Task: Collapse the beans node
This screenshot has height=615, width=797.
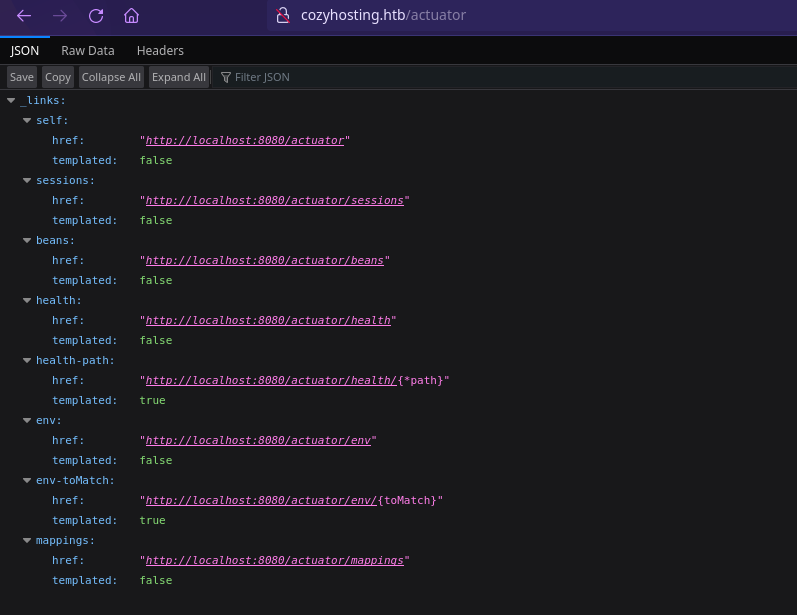Action: (x=28, y=241)
